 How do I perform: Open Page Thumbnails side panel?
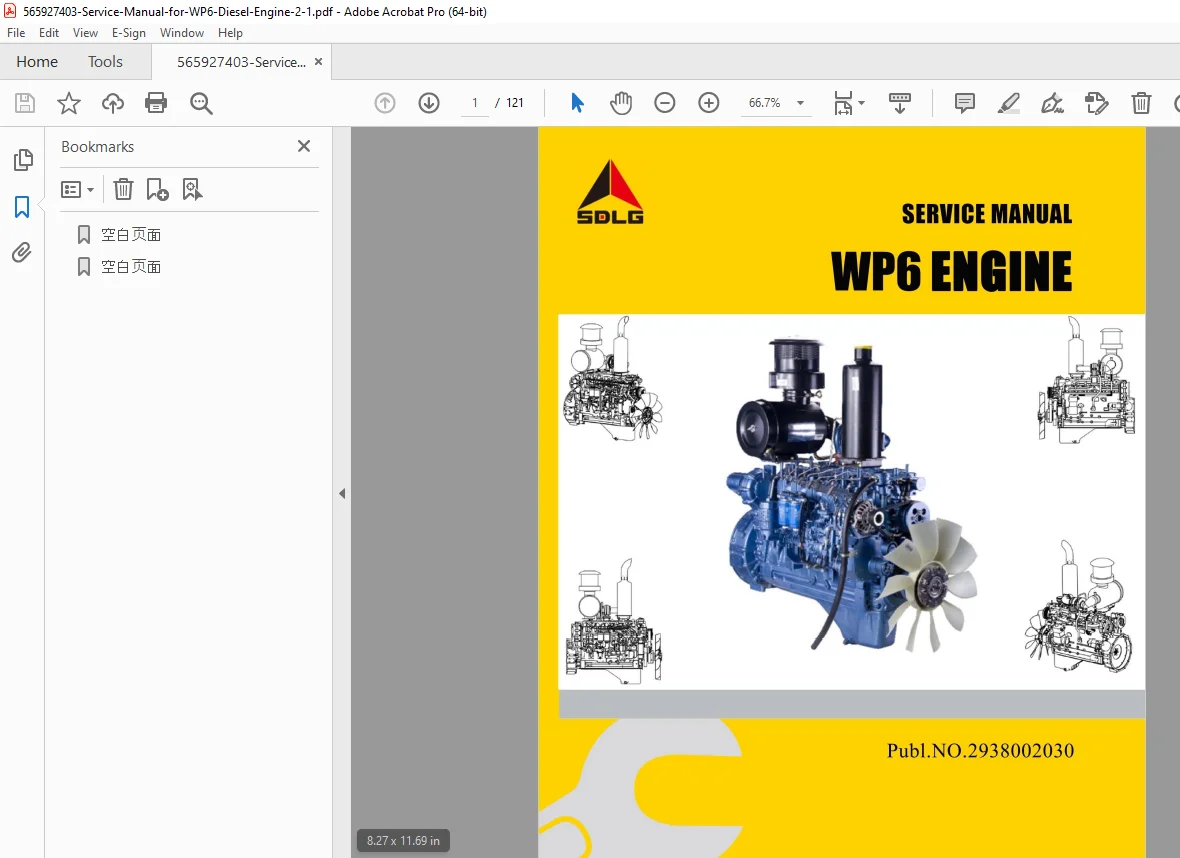tap(23, 160)
